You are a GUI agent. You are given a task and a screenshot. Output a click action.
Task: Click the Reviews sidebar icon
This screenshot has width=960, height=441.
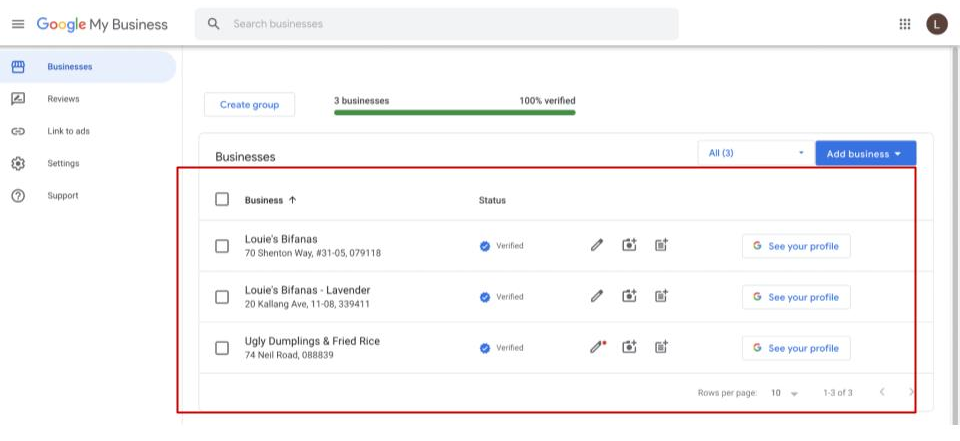coord(18,99)
